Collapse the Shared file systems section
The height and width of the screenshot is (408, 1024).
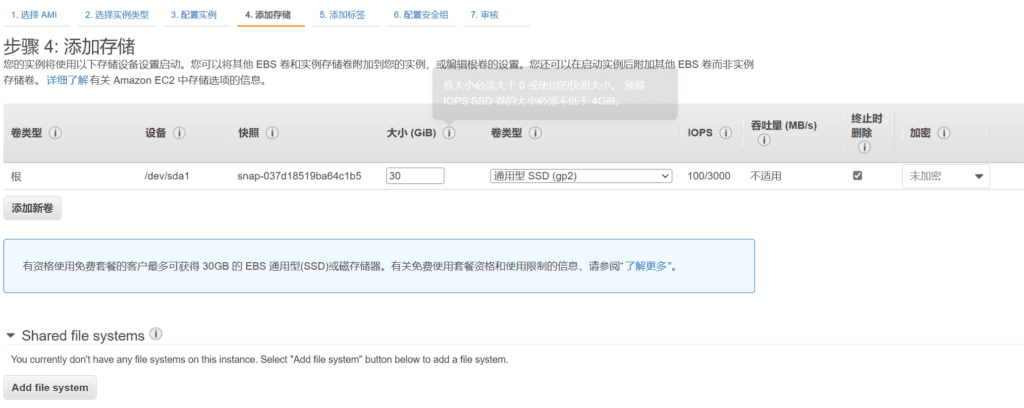point(11,336)
